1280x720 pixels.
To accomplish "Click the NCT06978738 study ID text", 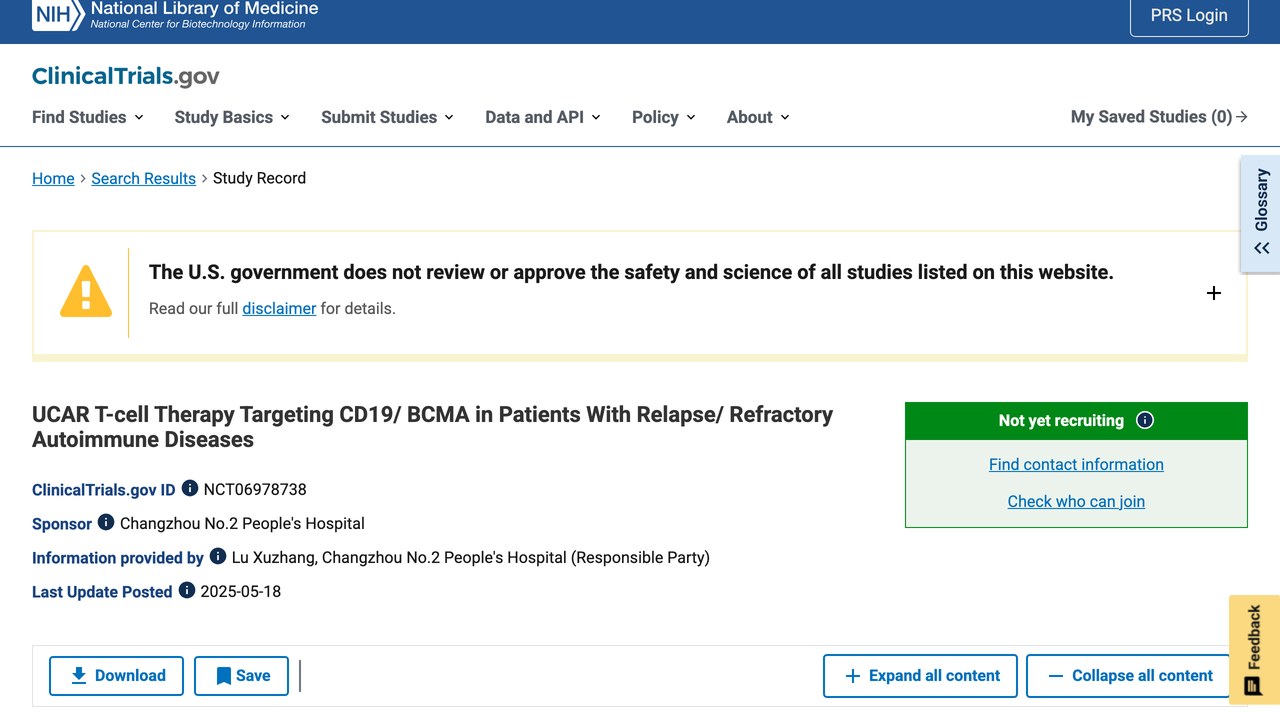I will [255, 489].
